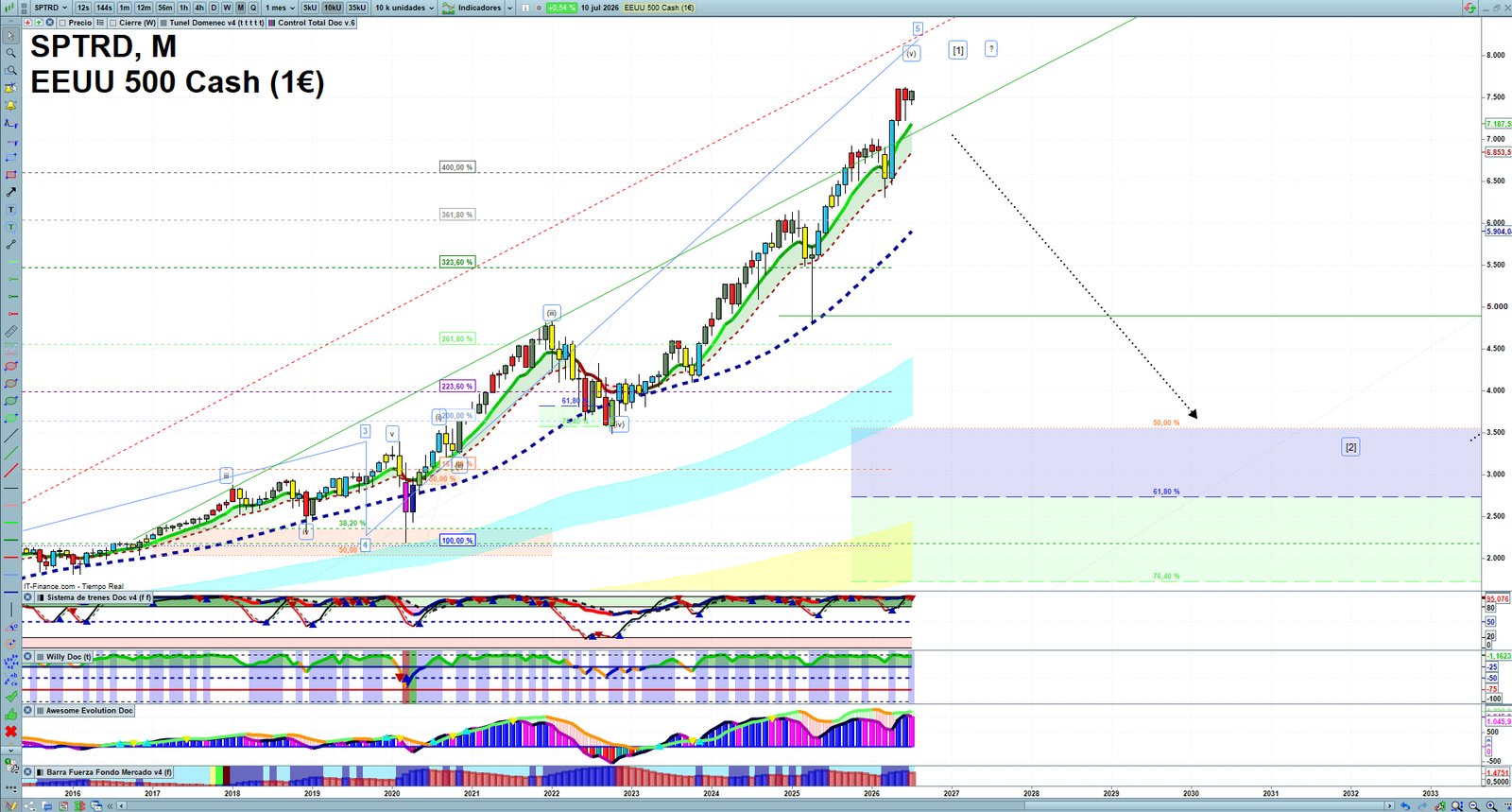Click the 56m timeframe button
This screenshot has height=812, width=1512.
[x=164, y=8]
